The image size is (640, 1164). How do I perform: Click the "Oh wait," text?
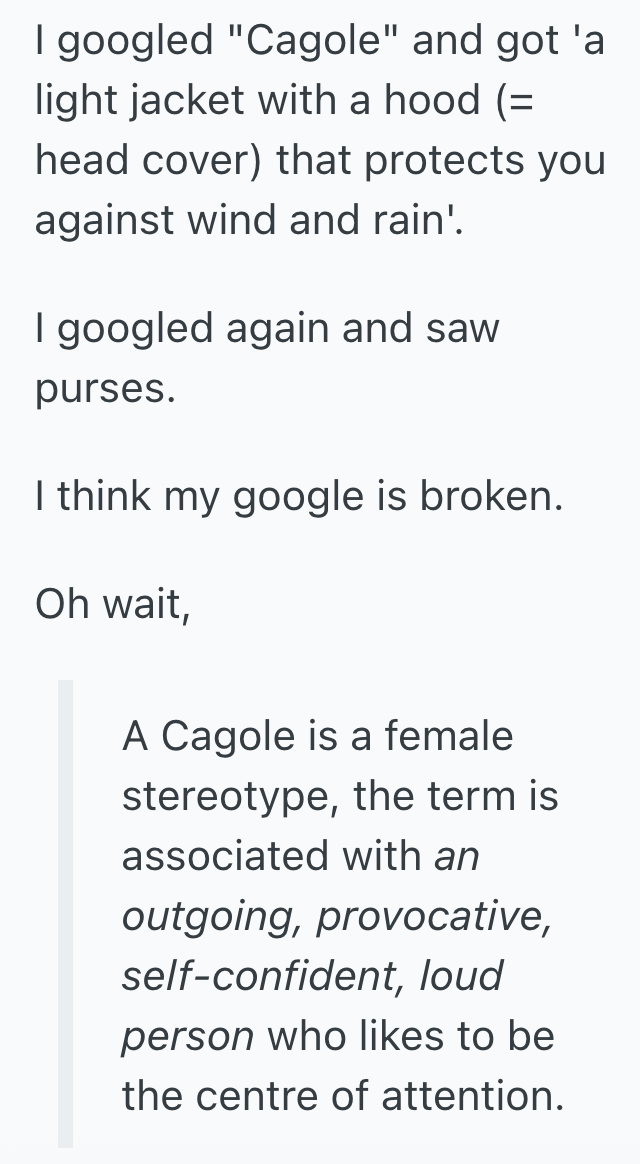tap(113, 605)
